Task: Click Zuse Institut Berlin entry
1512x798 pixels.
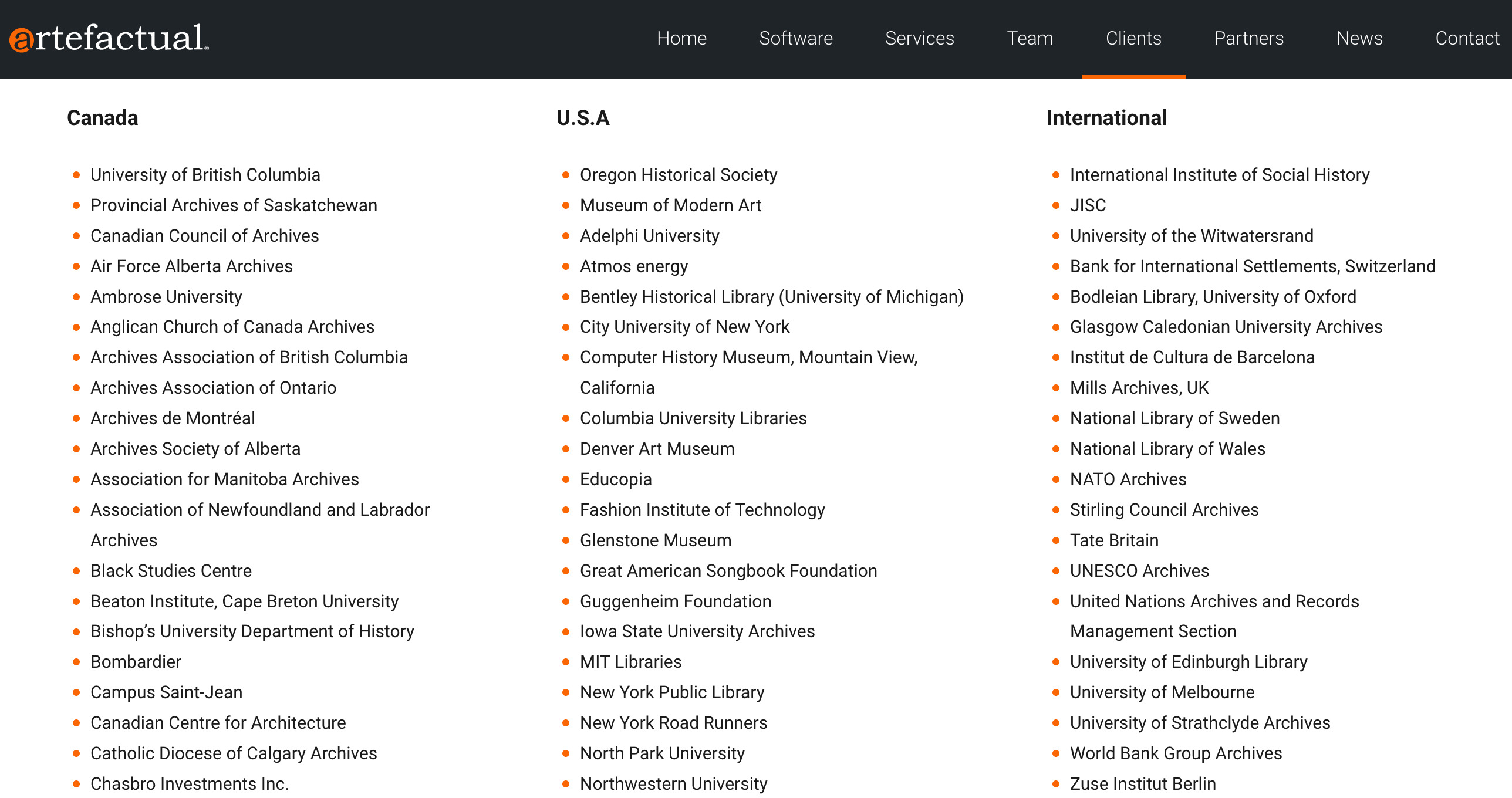Action: pyautogui.click(x=1143, y=784)
